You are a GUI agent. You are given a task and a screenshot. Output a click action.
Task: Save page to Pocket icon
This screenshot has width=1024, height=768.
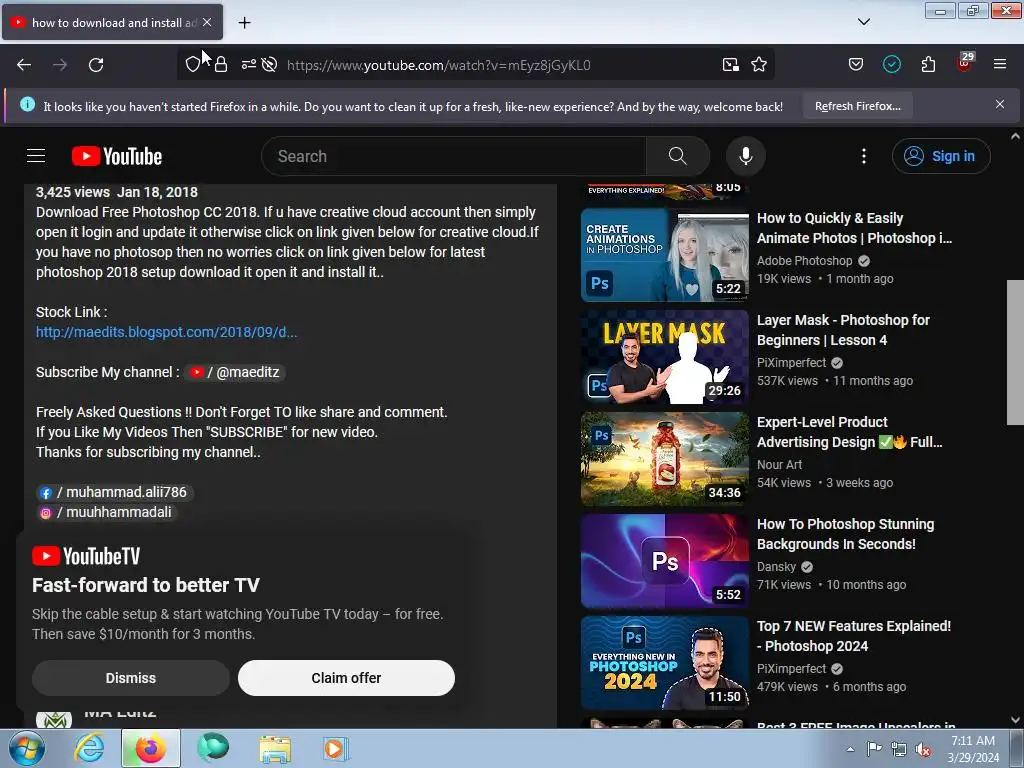[x=856, y=65]
